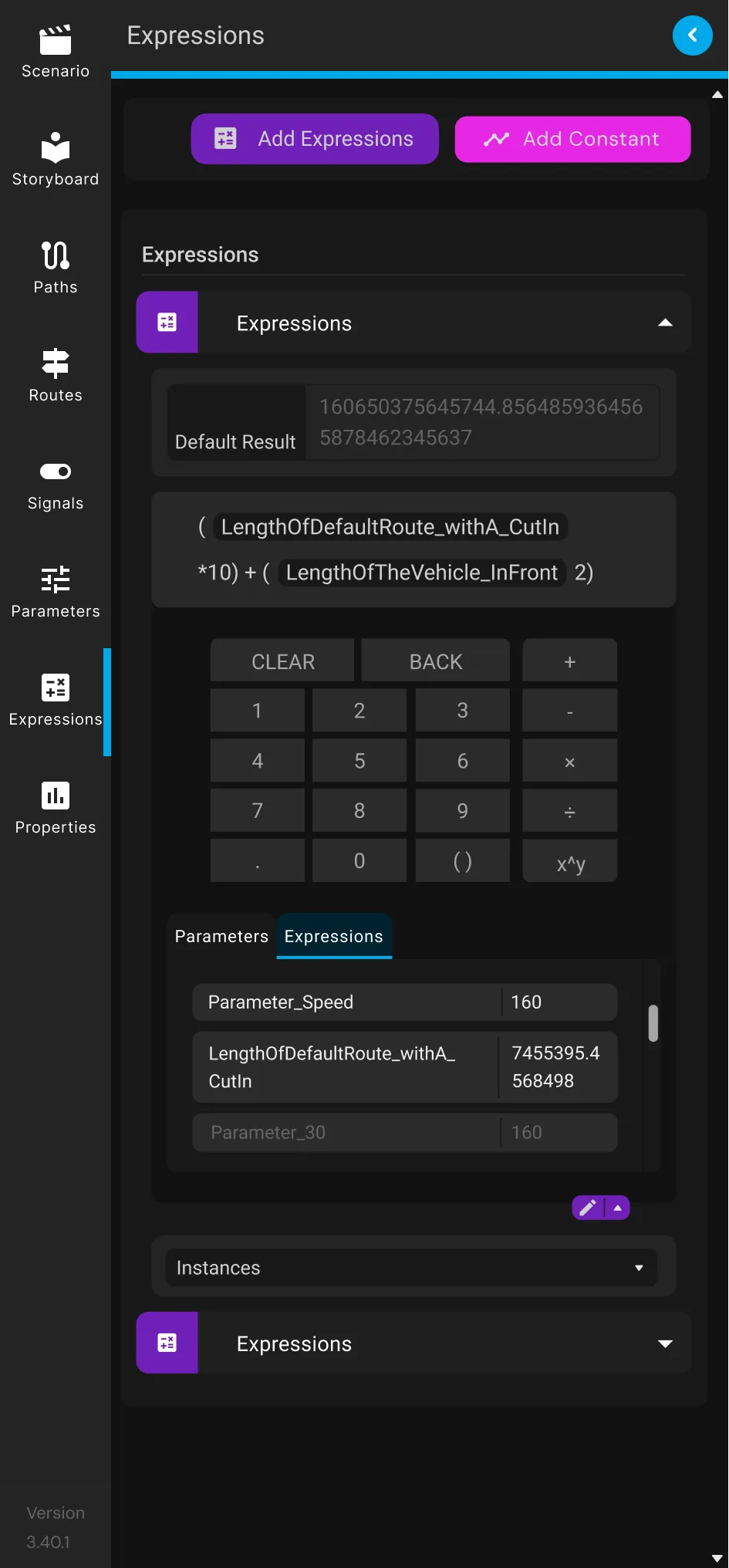Tap keypad digit 2
This screenshot has height=1568, width=729.
(x=359, y=711)
